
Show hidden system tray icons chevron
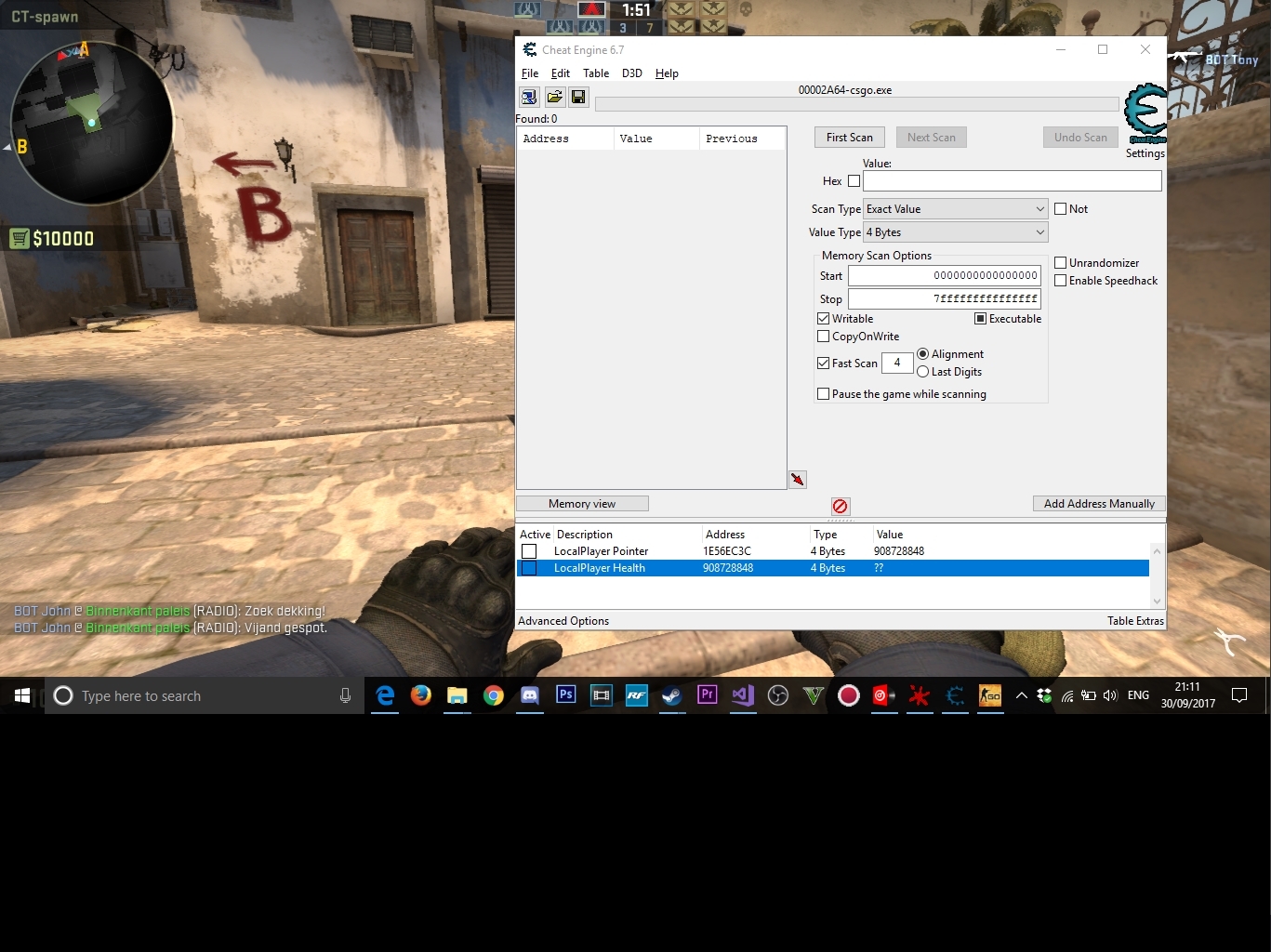[1021, 695]
